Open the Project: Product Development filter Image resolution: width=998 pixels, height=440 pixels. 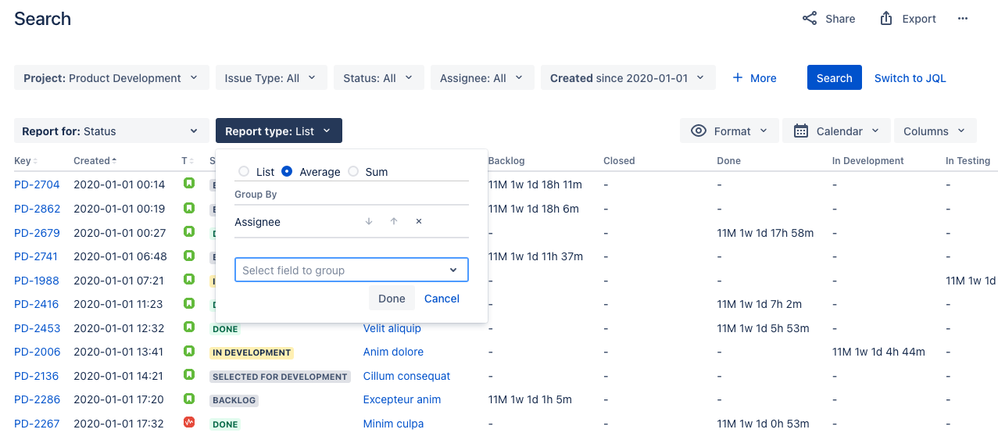tap(111, 78)
